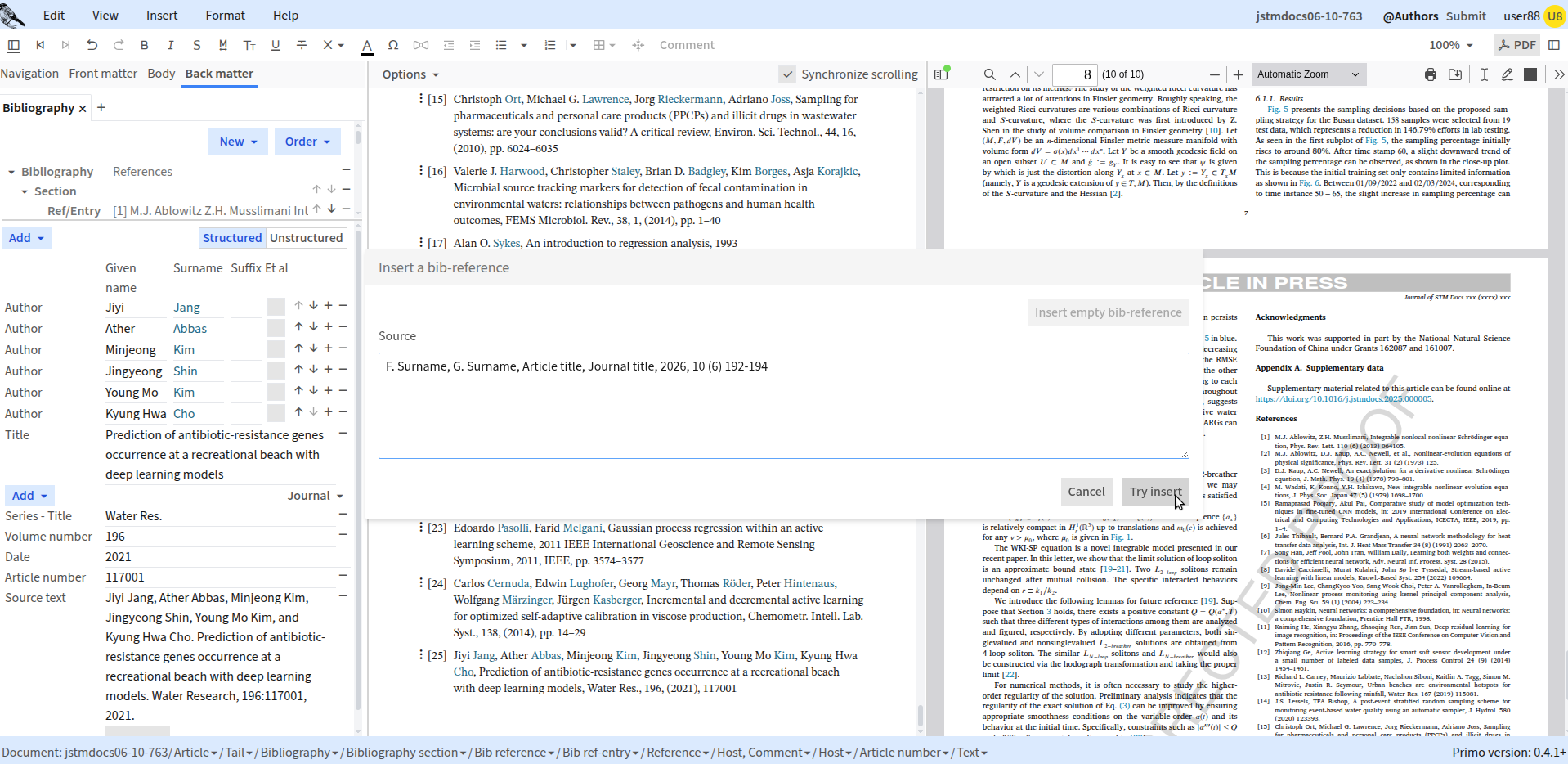This screenshot has width=1568, height=764.
Task: Click the PDF viewer search magnifier
Action: tap(989, 74)
